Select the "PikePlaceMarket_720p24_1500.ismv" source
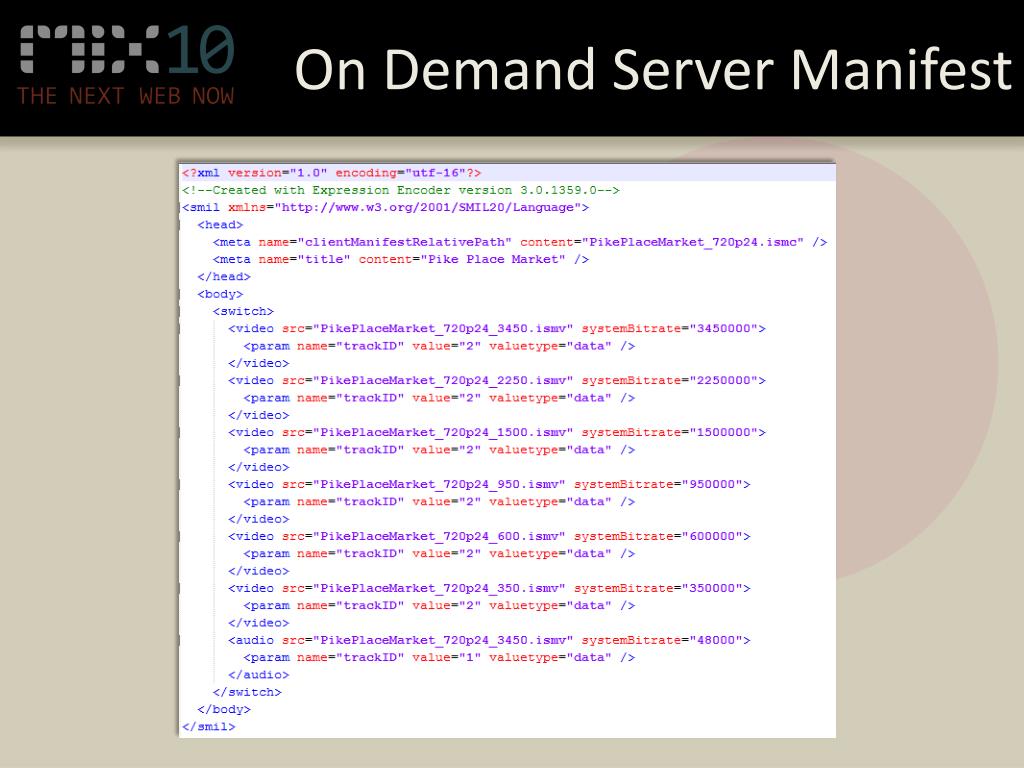This screenshot has width=1024, height=768. click(x=443, y=432)
